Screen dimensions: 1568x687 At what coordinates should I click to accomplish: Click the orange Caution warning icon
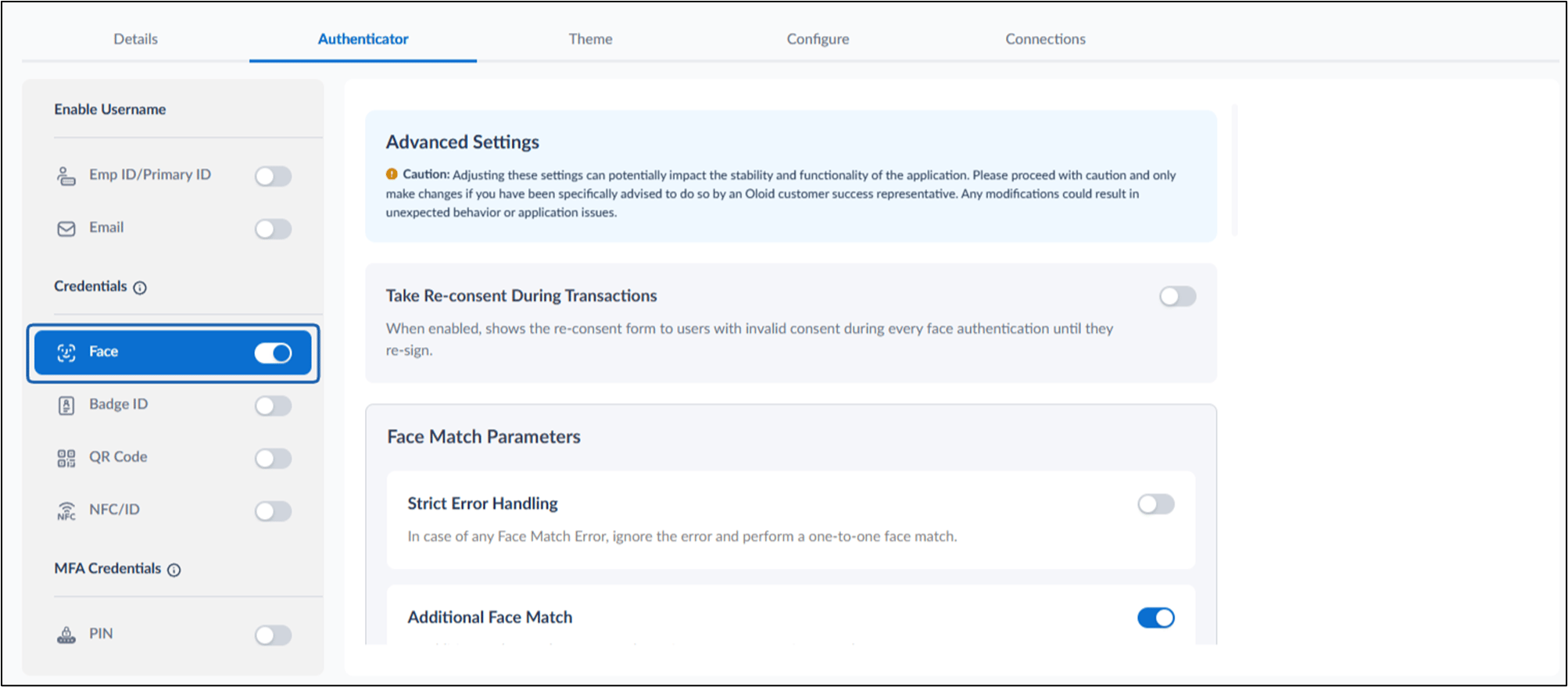(x=392, y=174)
